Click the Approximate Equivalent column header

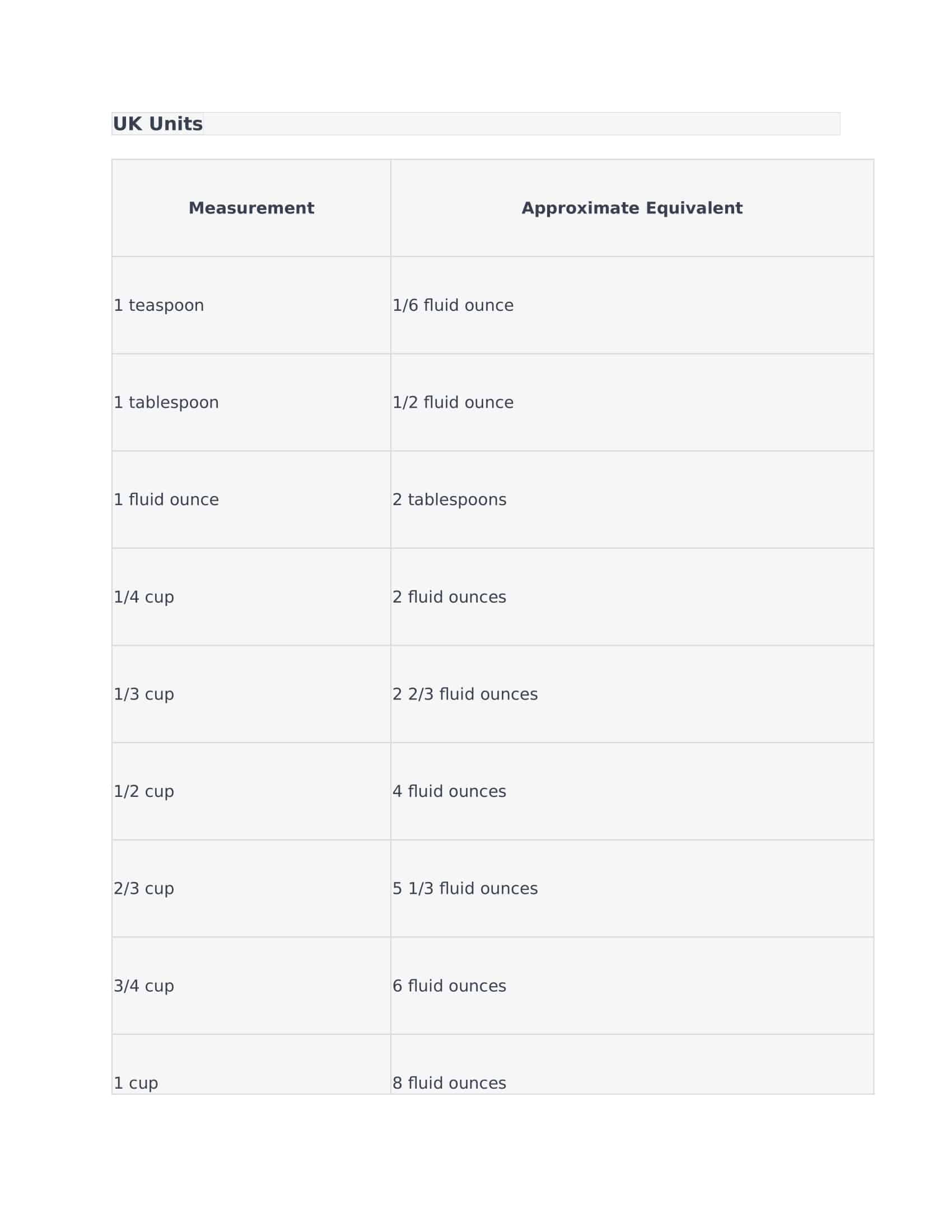click(632, 208)
